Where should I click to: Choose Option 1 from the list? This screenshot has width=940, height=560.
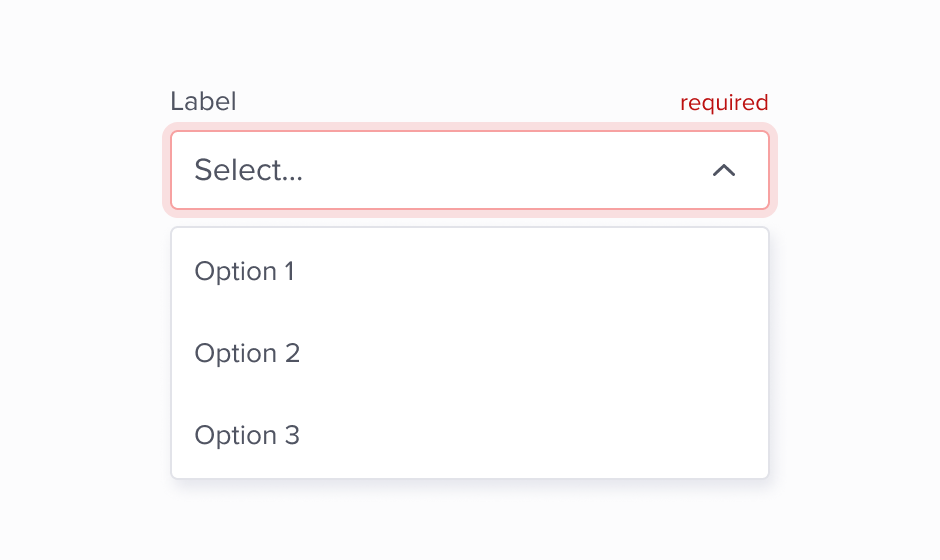pyautogui.click(x=245, y=272)
